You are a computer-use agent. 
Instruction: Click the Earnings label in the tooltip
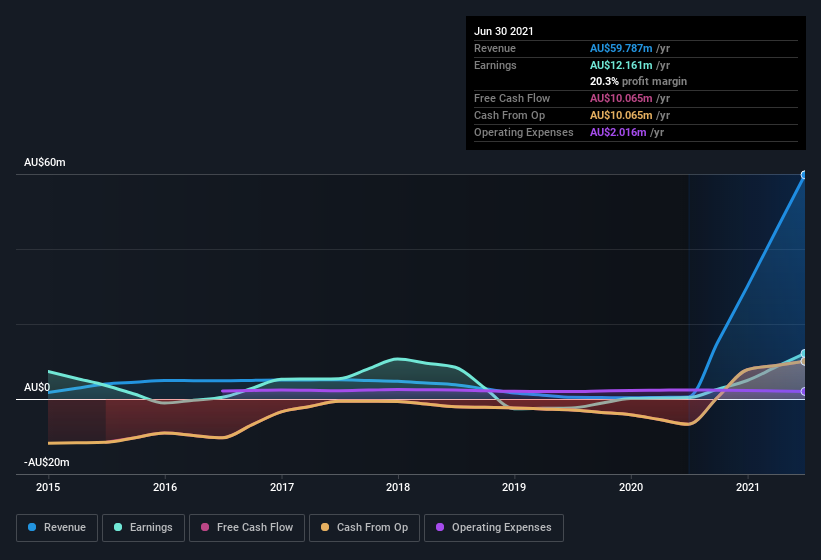coord(495,65)
